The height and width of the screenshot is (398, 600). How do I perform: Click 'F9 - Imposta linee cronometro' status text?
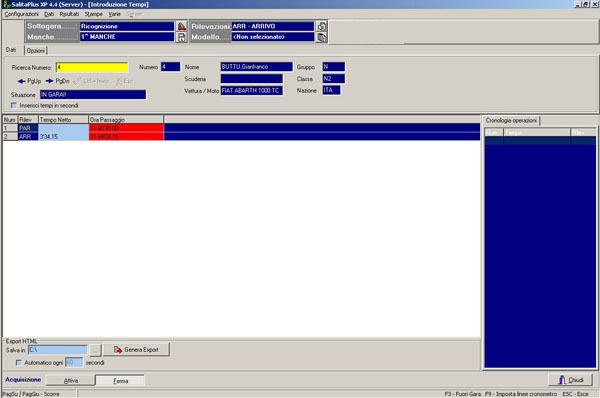pyautogui.click(x=521, y=394)
